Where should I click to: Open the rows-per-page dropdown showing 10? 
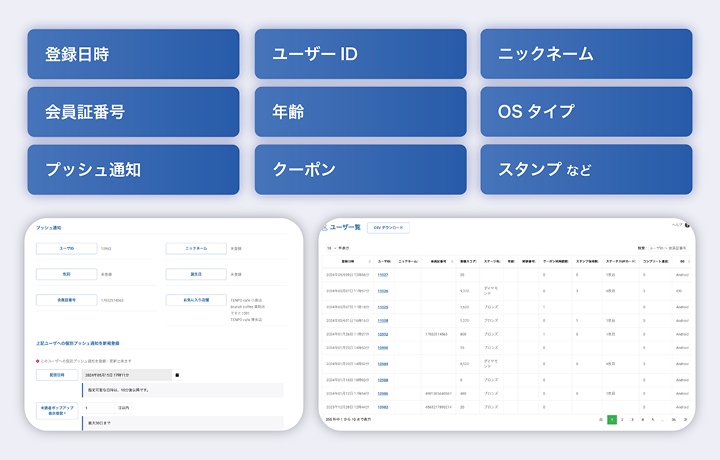331,248
